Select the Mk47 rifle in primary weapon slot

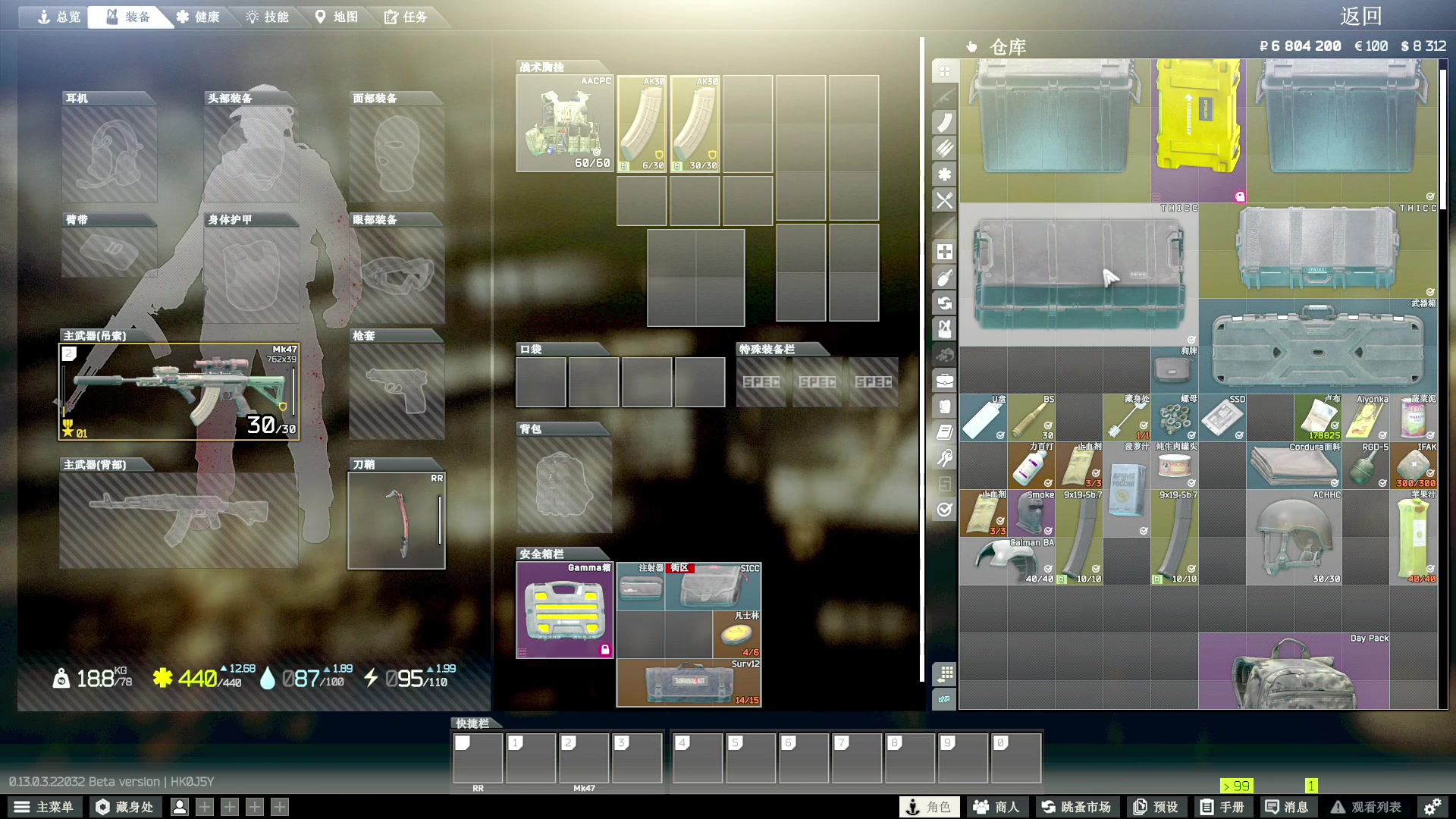pos(179,392)
